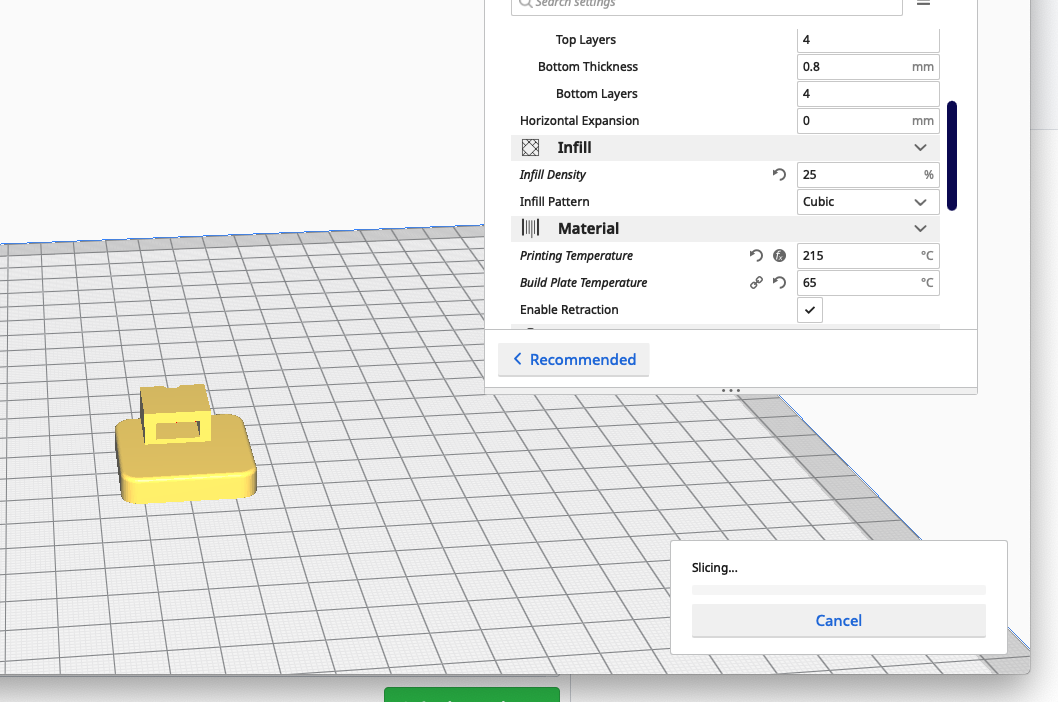The width and height of the screenshot is (1058, 702).
Task: Reset Build Plate Temperature with the revert arrow
Action: 779,282
